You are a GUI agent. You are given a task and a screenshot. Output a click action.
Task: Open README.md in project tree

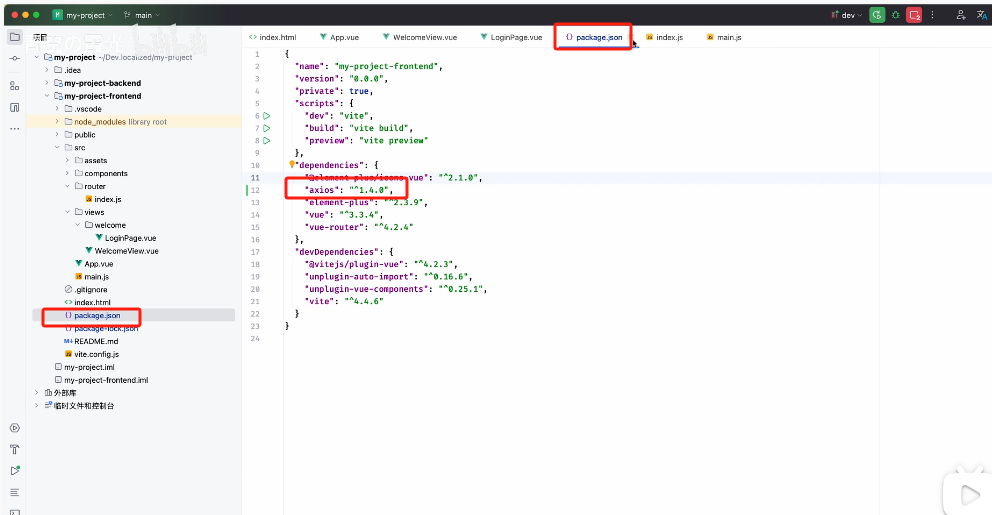pyautogui.click(x=96, y=341)
